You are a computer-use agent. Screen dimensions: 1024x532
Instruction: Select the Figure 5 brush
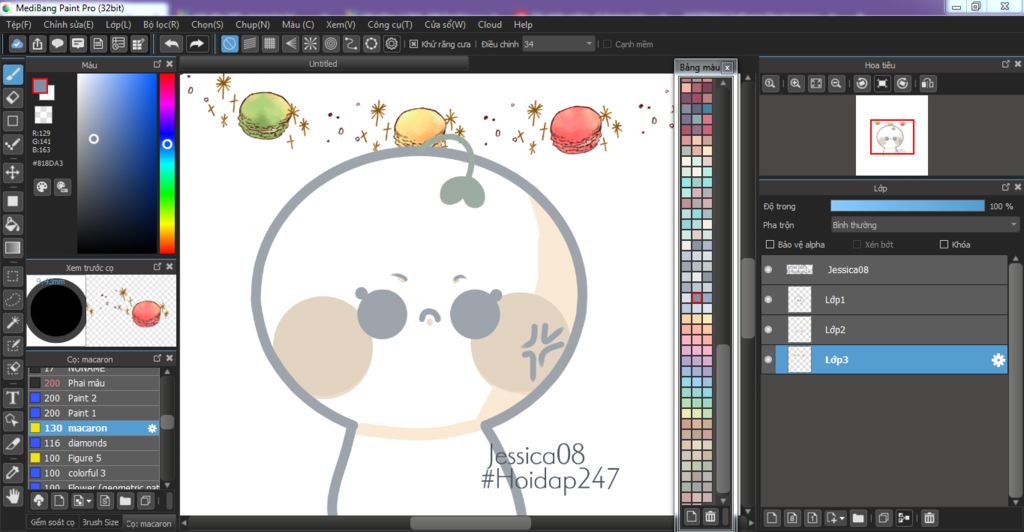pyautogui.click(x=93, y=458)
